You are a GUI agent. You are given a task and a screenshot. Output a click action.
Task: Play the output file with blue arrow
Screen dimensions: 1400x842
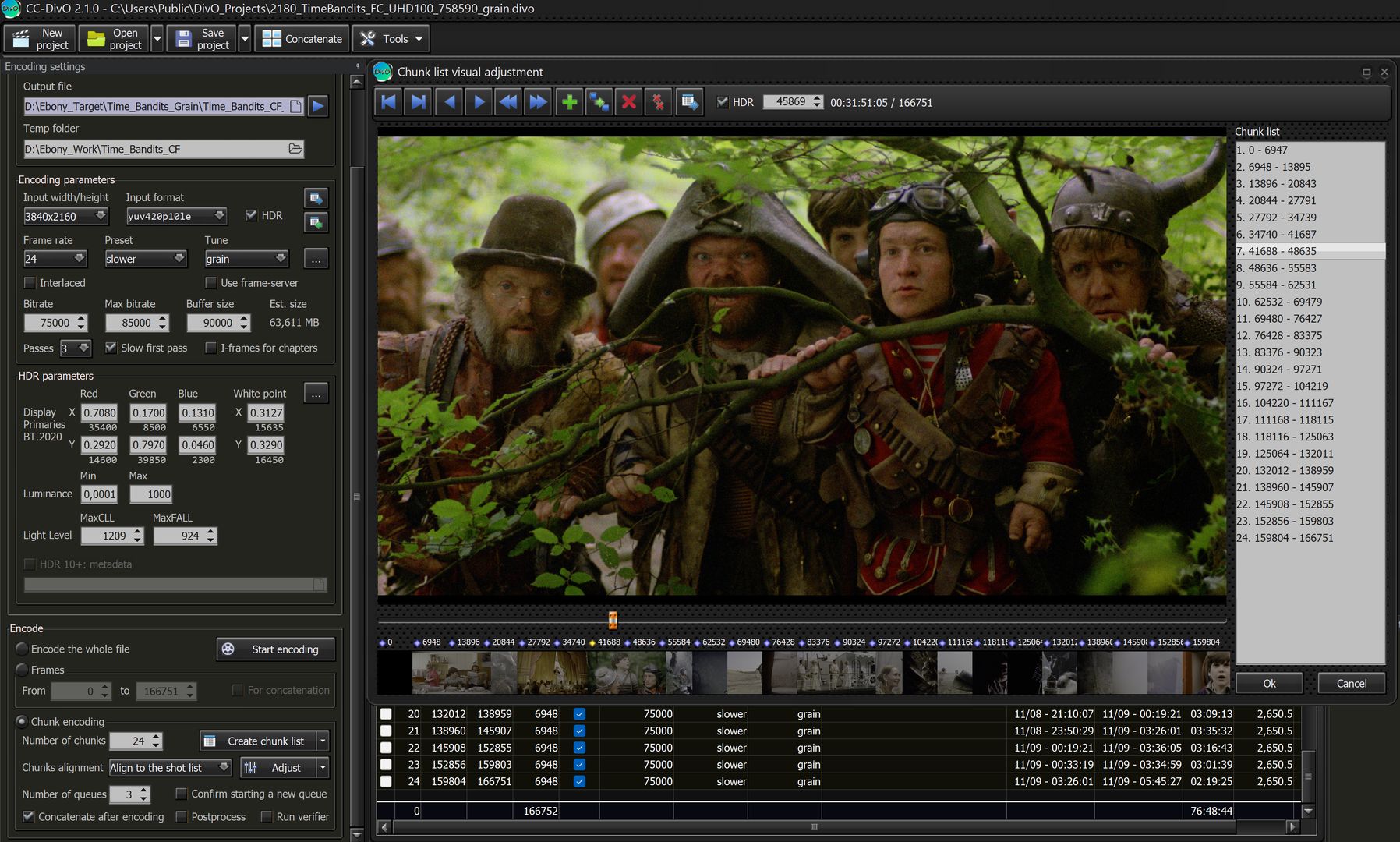(x=318, y=106)
